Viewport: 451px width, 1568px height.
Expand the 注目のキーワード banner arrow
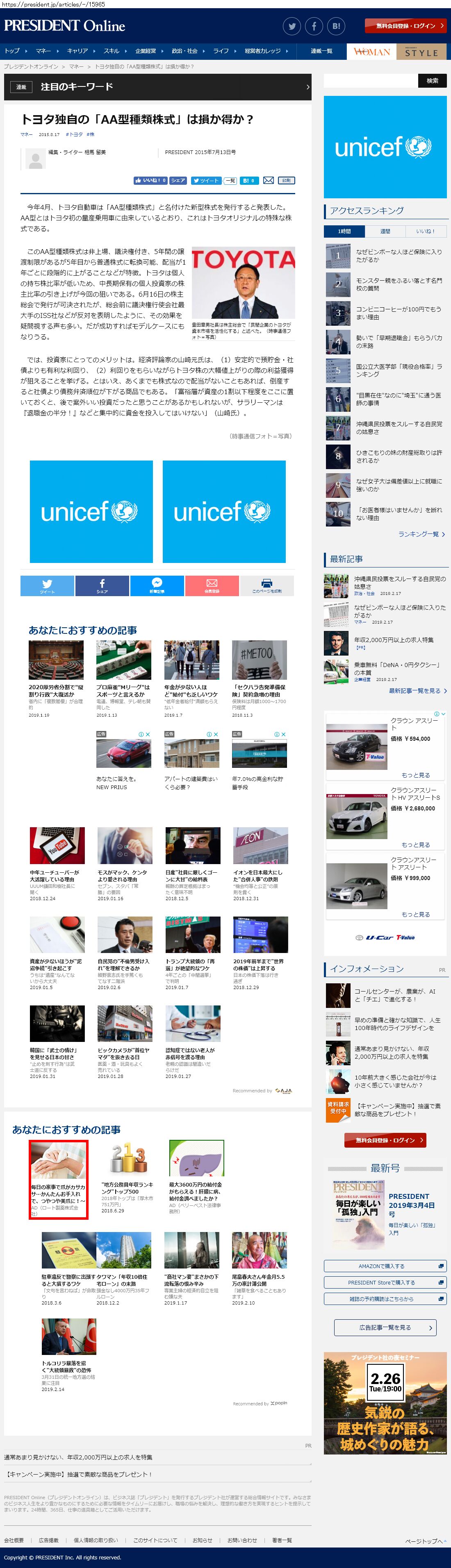coord(307,87)
